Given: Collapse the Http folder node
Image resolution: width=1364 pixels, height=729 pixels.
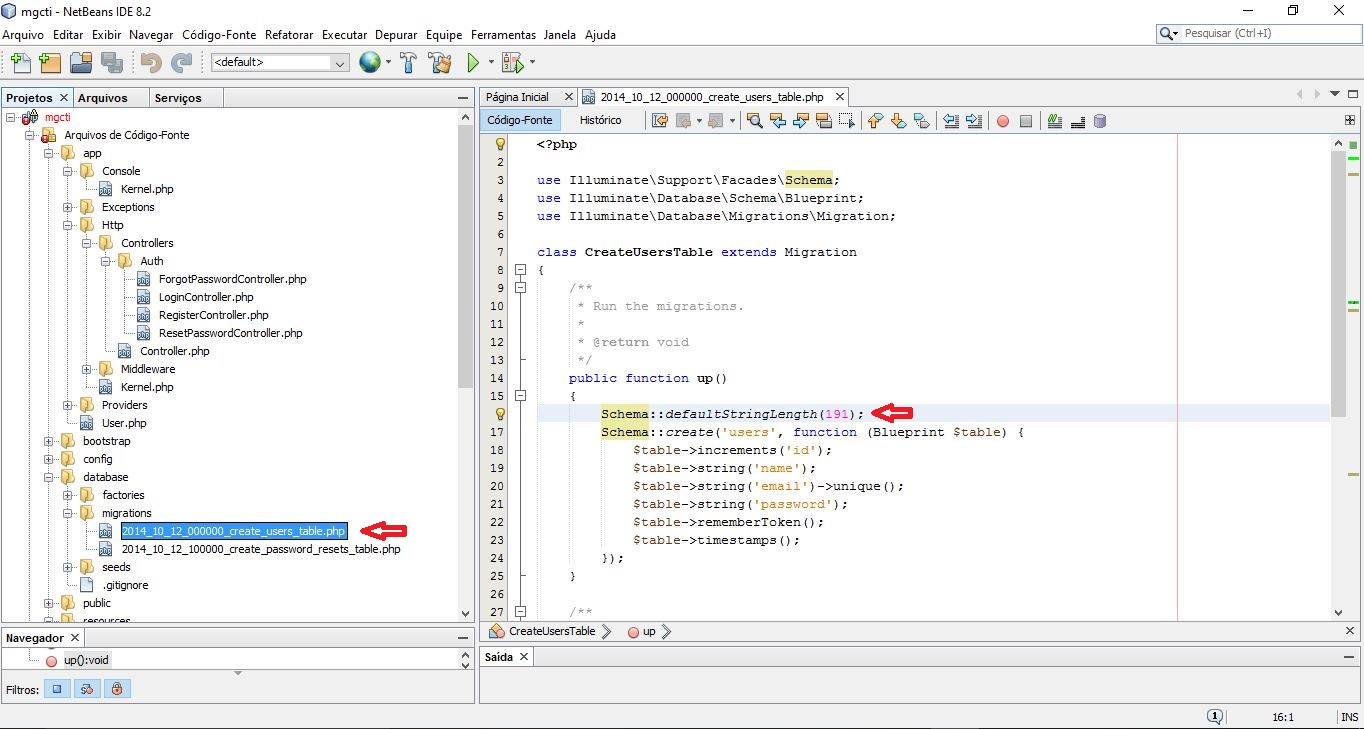Looking at the screenshot, I should pyautogui.click(x=68, y=225).
